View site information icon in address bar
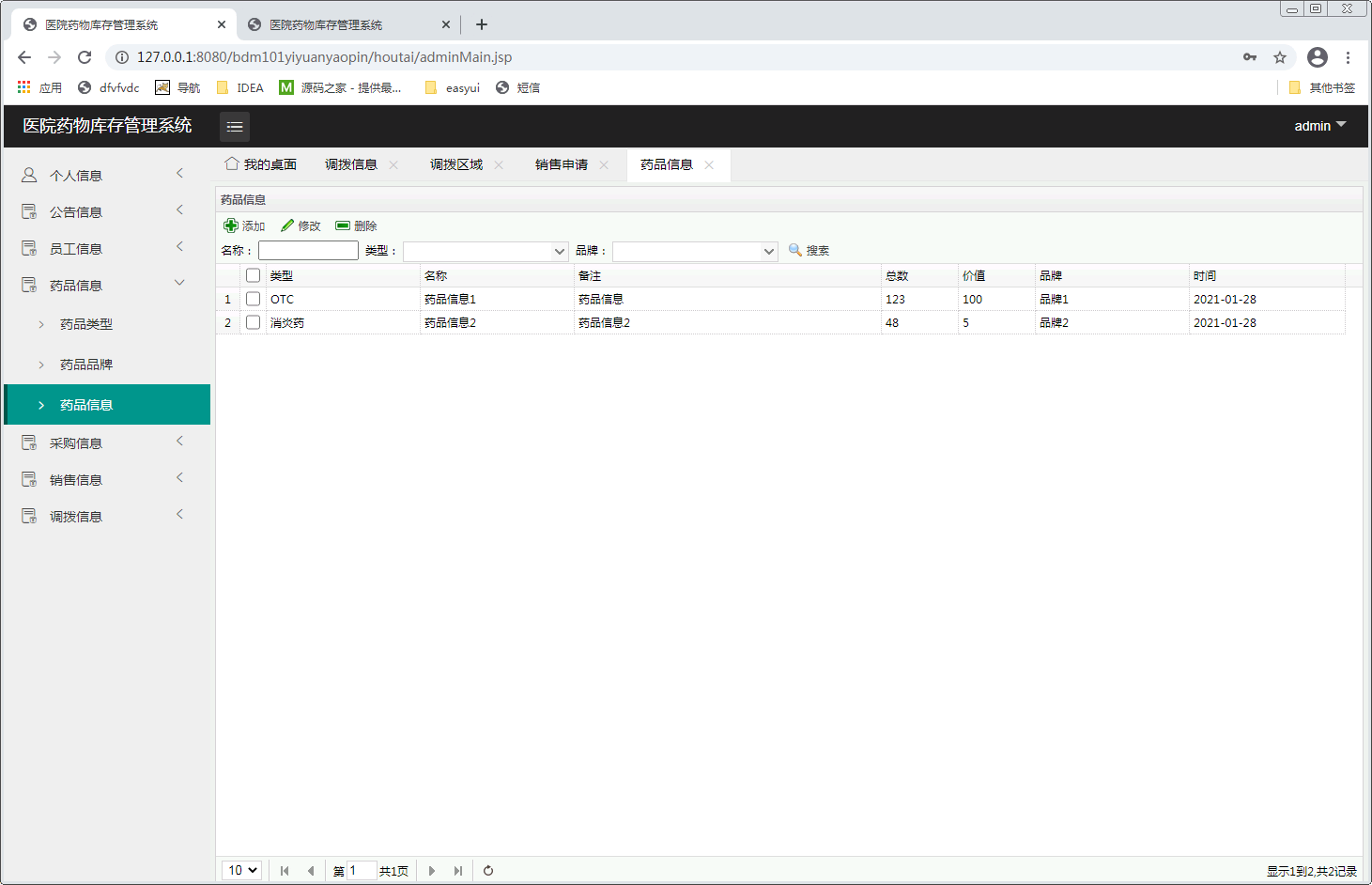 122,57
